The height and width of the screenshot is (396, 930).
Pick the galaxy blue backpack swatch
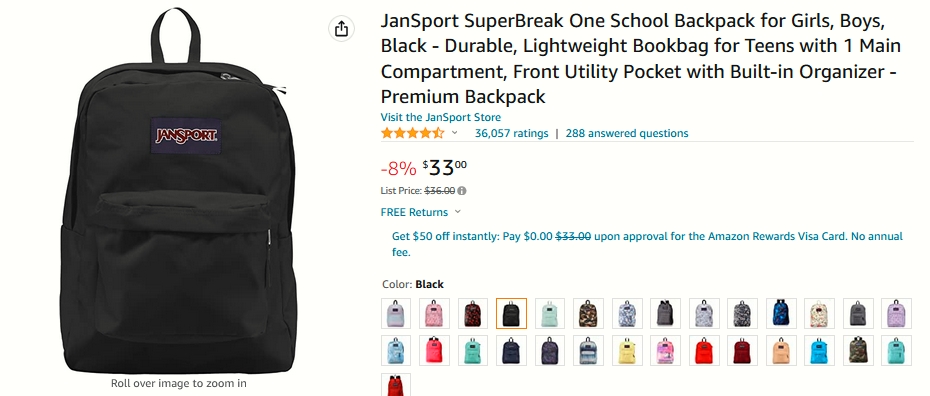[x=781, y=313]
